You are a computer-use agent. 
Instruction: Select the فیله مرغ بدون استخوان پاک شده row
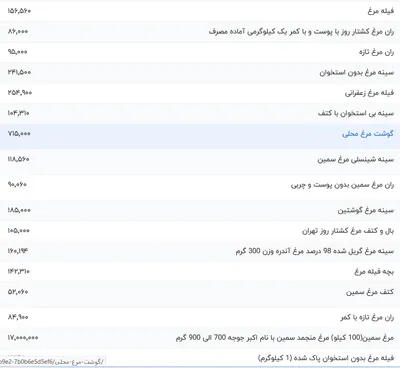(x=200, y=358)
